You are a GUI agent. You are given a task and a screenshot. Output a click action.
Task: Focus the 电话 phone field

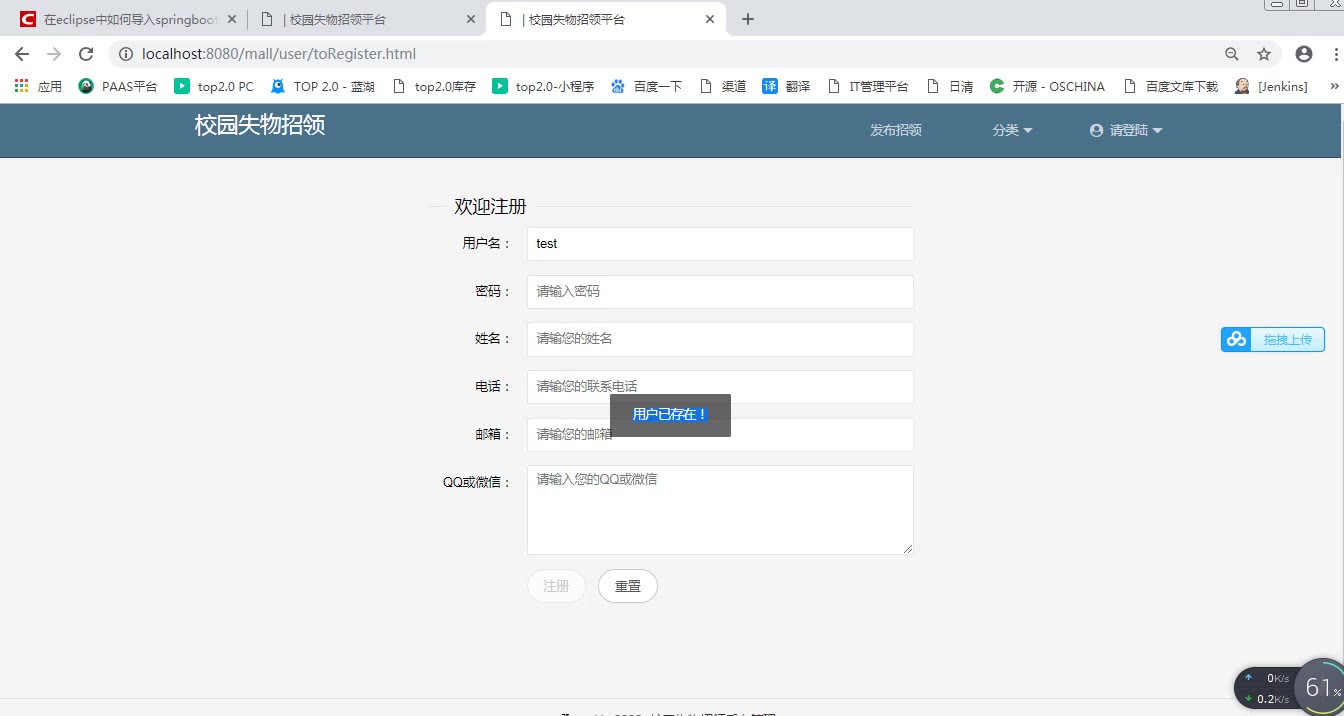720,387
